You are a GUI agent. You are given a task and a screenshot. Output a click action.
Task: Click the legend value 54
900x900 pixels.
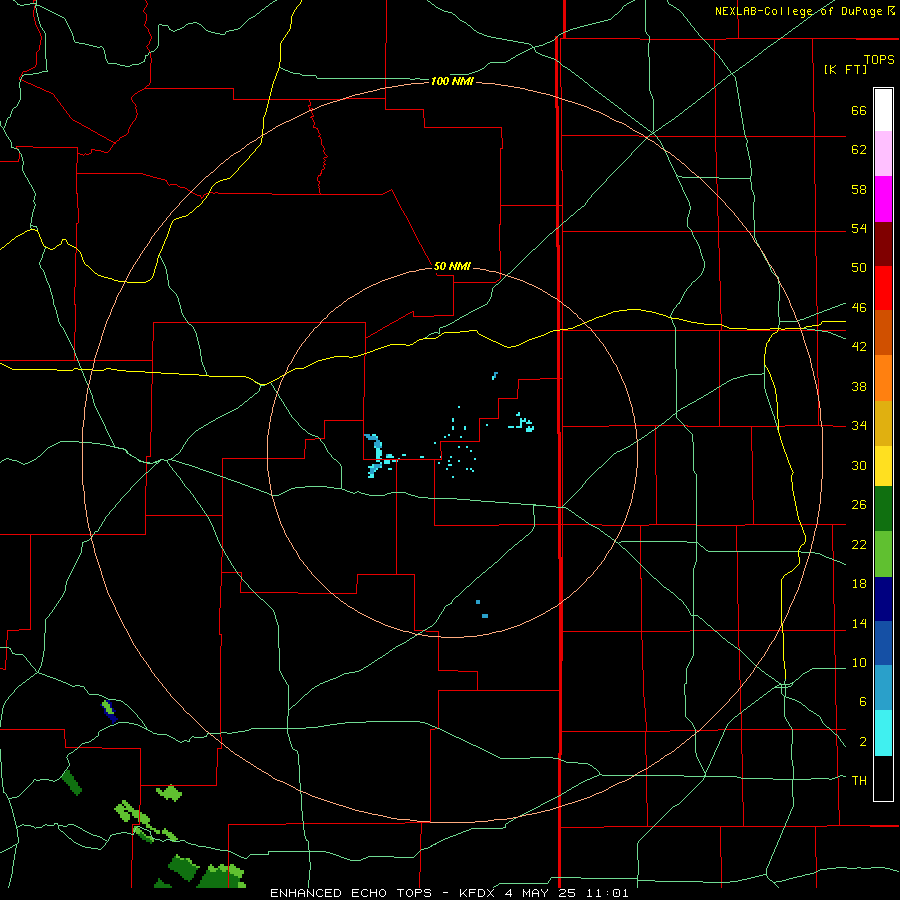[859, 228]
